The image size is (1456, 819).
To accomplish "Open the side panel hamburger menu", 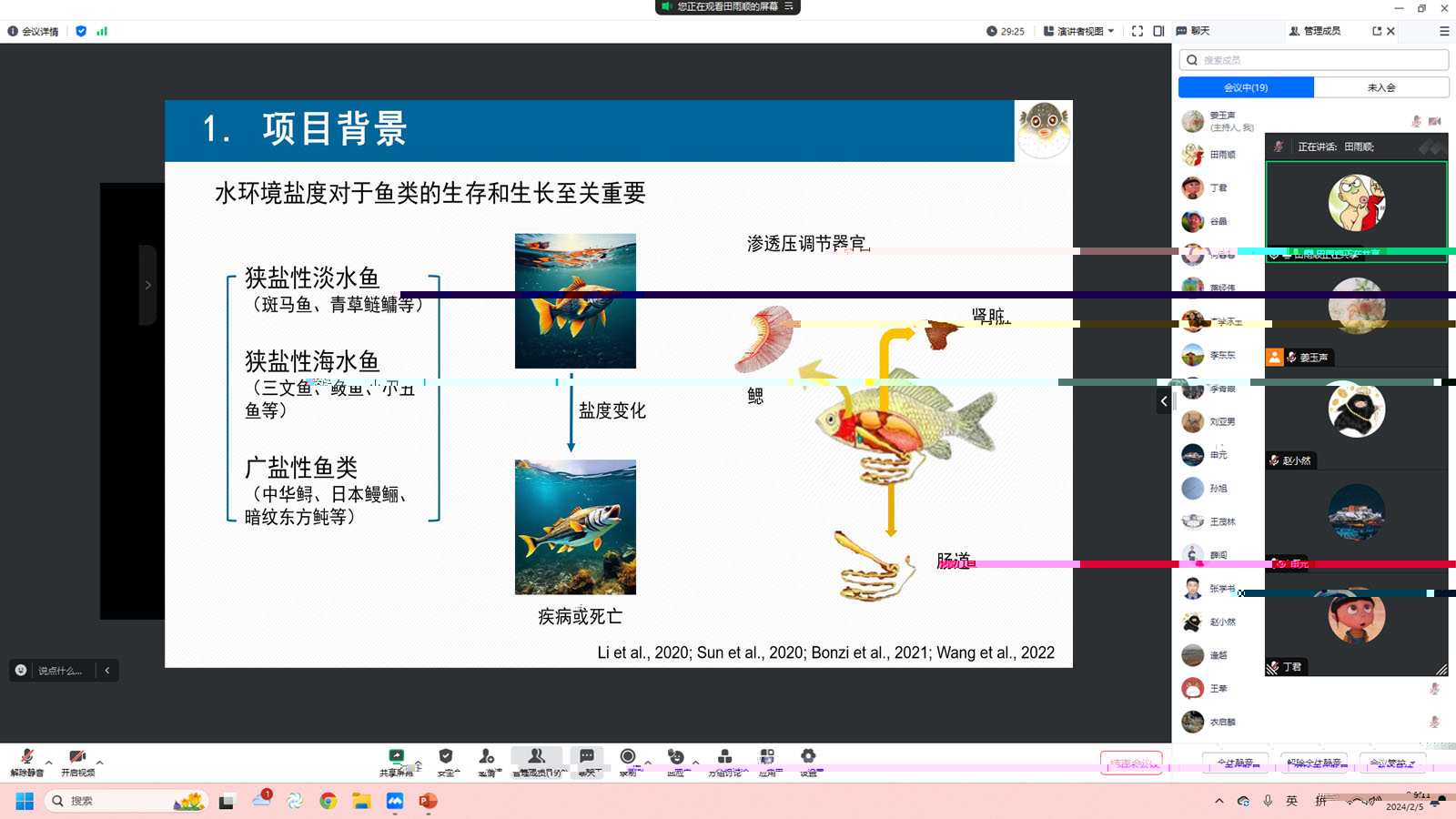I will (x=1444, y=31).
